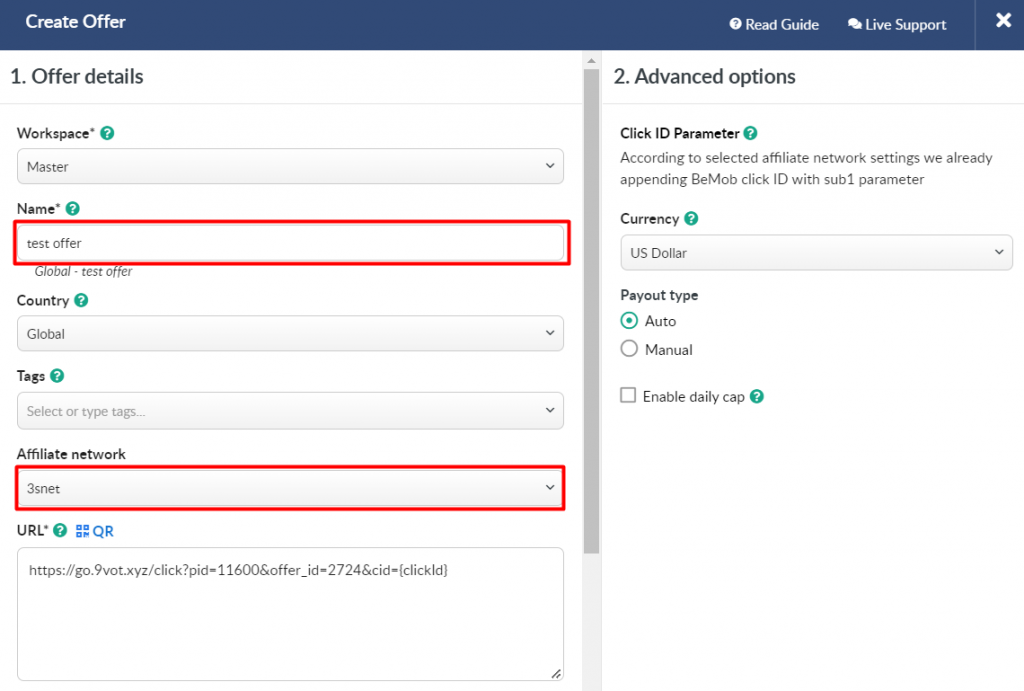The image size is (1024, 691).
Task: Open the Country dropdown showing Global
Action: pos(290,334)
